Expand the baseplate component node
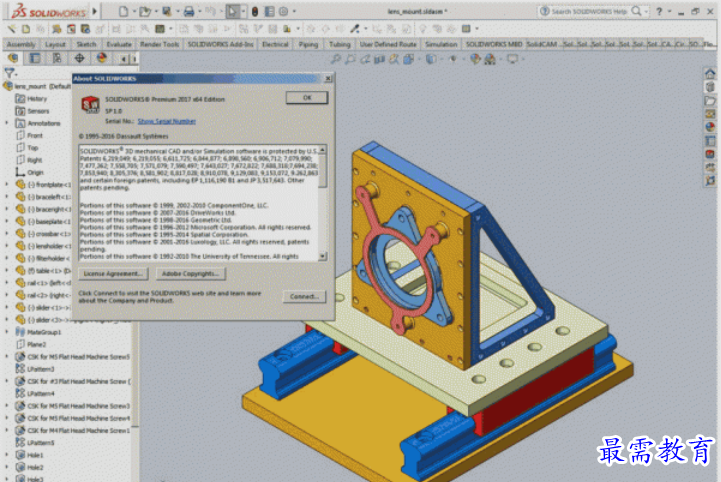This screenshot has width=721, height=482. [x=7, y=221]
